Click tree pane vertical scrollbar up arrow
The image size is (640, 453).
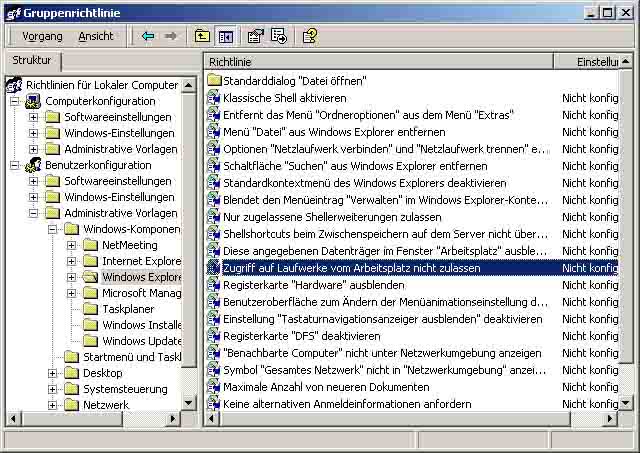tap(188, 85)
